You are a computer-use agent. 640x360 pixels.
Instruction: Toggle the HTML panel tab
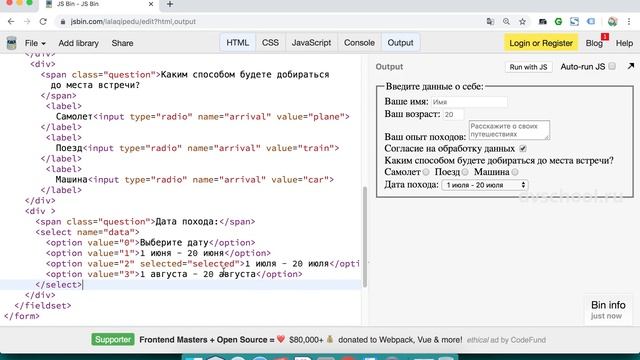238,42
